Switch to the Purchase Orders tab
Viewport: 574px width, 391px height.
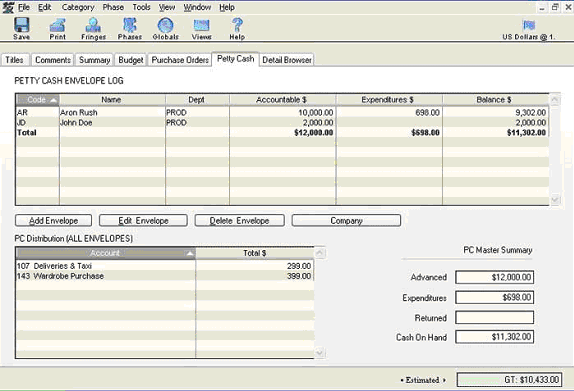(180, 60)
